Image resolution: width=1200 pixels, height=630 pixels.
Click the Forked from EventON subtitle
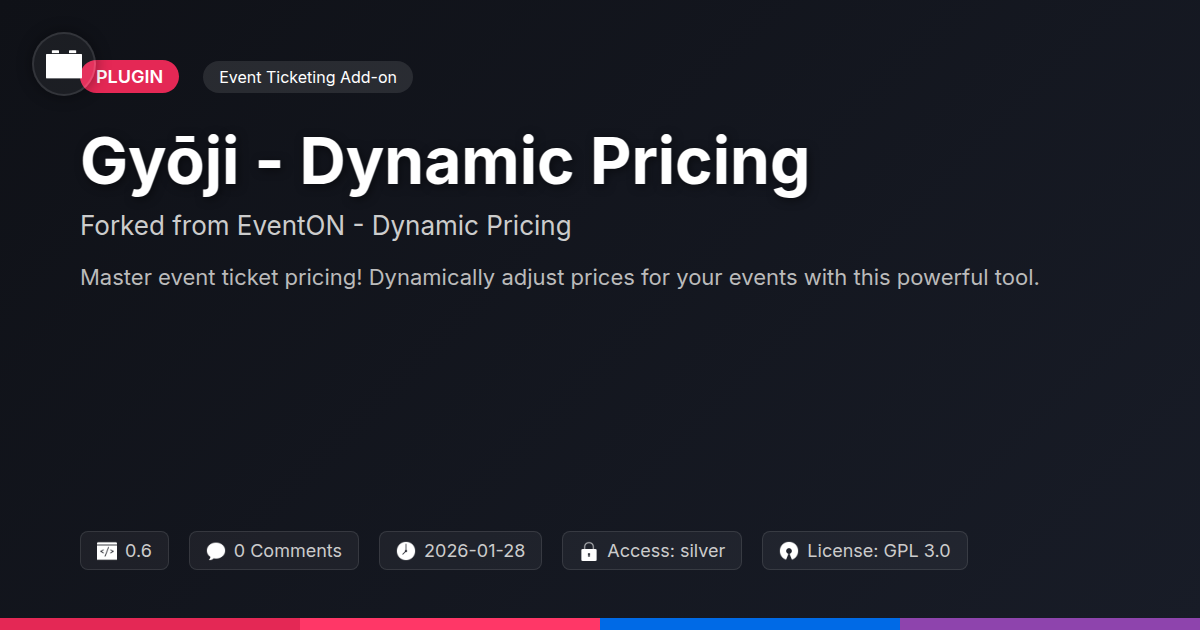click(x=325, y=226)
